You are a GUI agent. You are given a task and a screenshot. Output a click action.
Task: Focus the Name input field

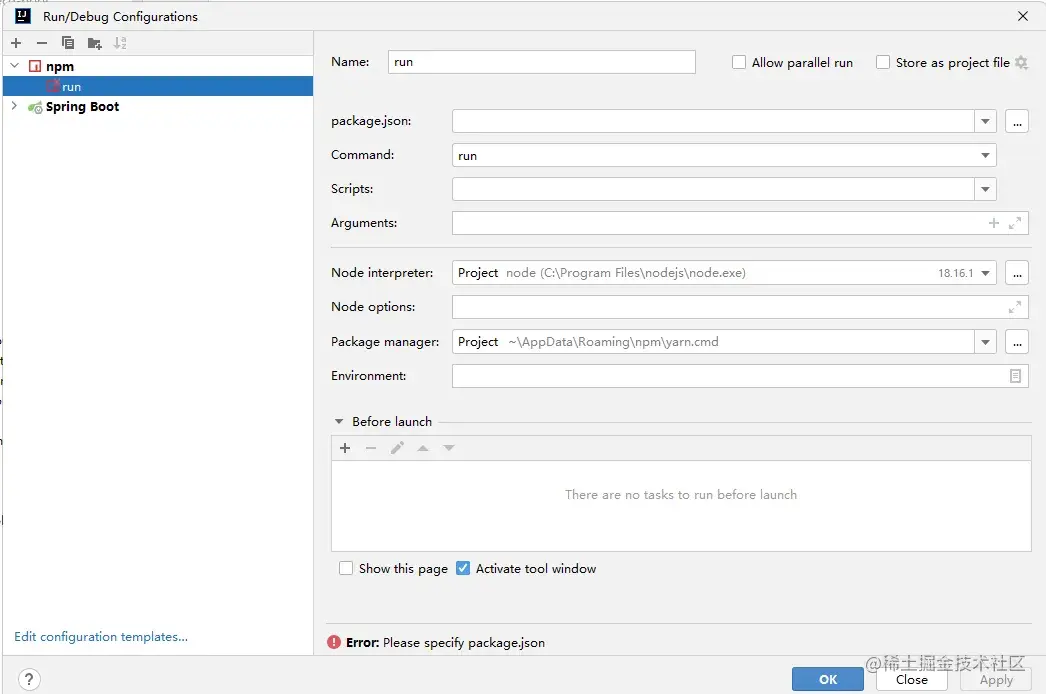coord(542,62)
